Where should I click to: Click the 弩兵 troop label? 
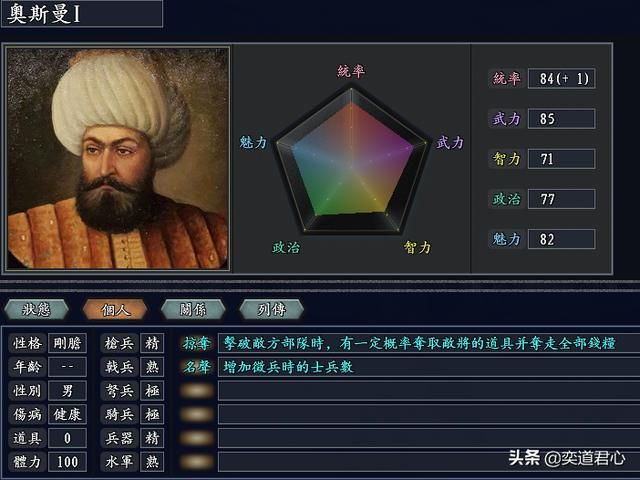click(120, 391)
